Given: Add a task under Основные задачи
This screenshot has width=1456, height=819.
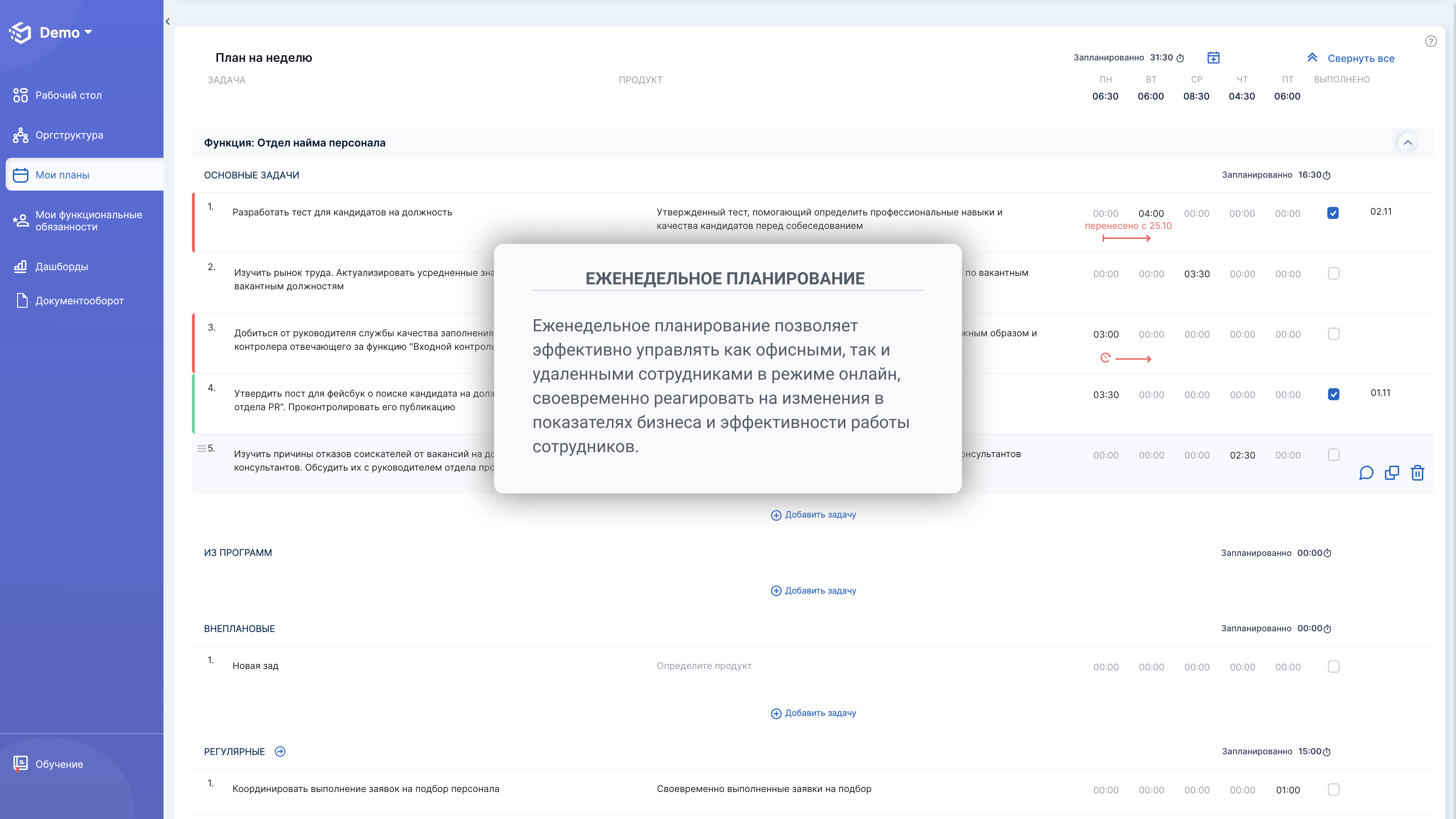Looking at the screenshot, I should click(x=813, y=515).
